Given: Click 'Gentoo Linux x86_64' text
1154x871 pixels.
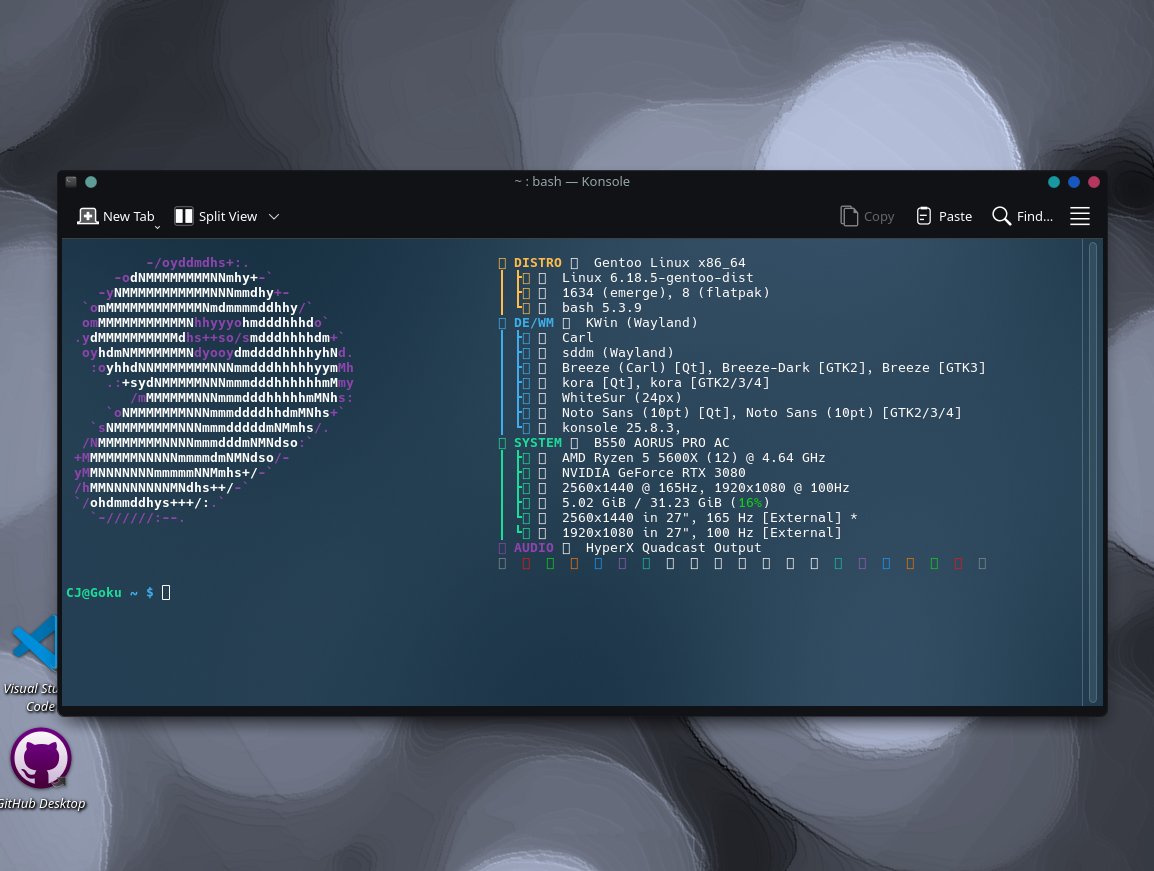Looking at the screenshot, I should click(670, 263).
